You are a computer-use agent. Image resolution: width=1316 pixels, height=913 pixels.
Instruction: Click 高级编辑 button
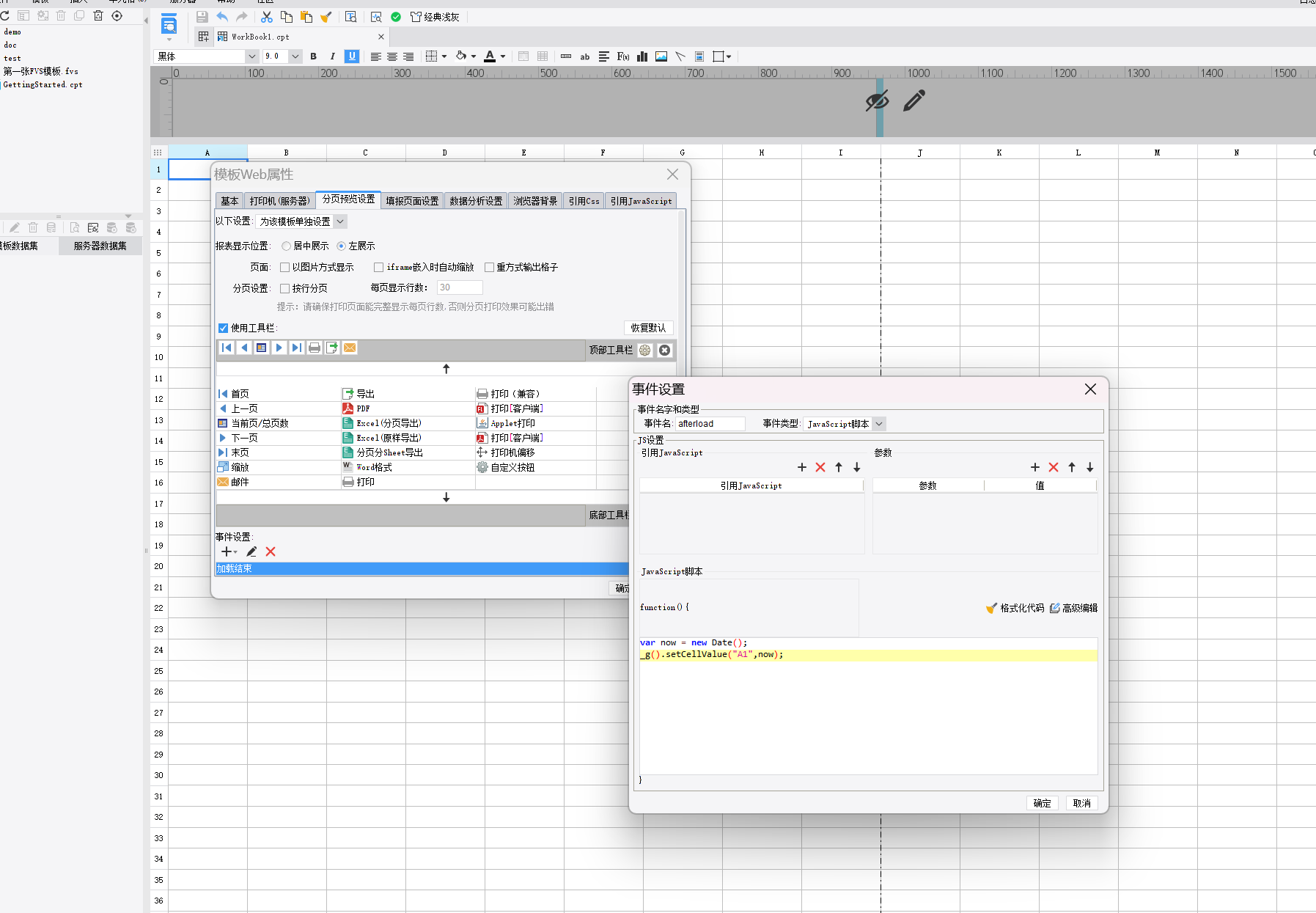(1074, 608)
